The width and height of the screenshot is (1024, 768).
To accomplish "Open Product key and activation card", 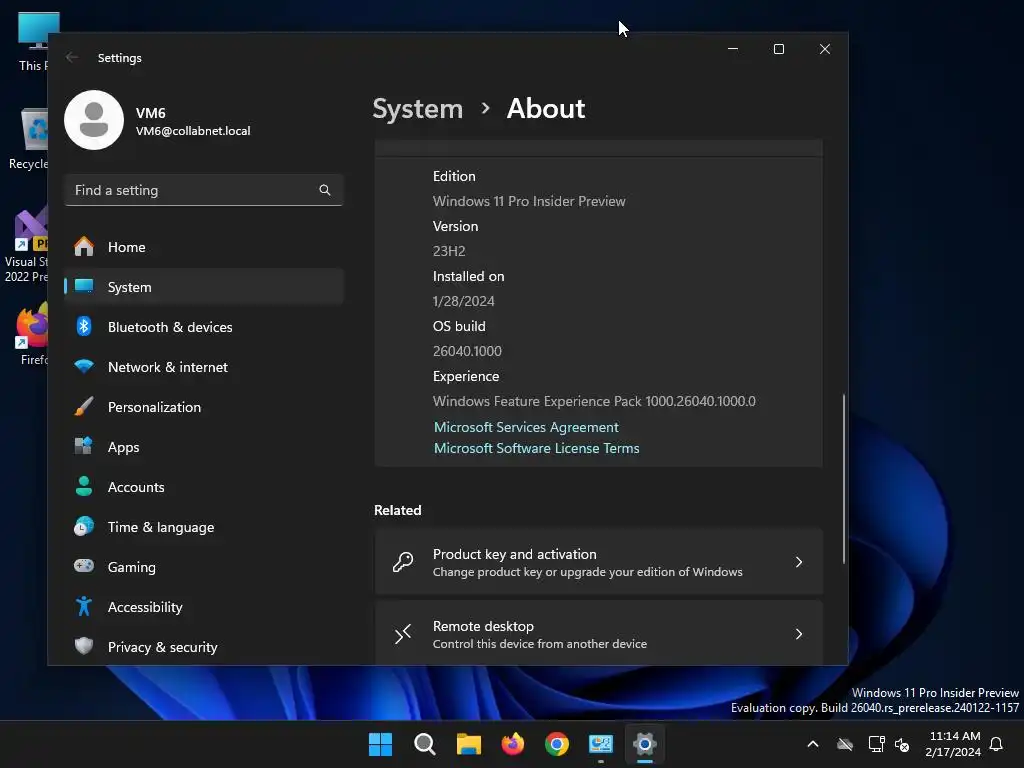I will (598, 562).
